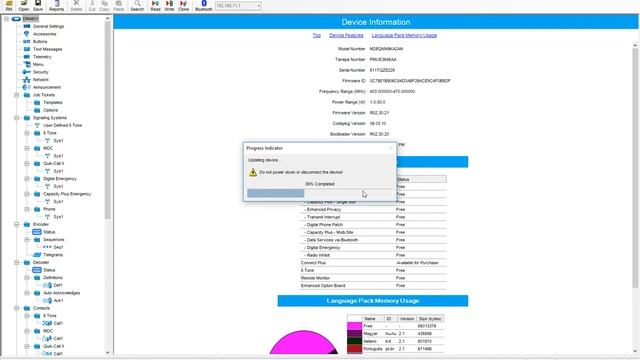Screen dimensions: 640x360
Task: Click the Delete toolbar icon
Action: pos(76,5)
